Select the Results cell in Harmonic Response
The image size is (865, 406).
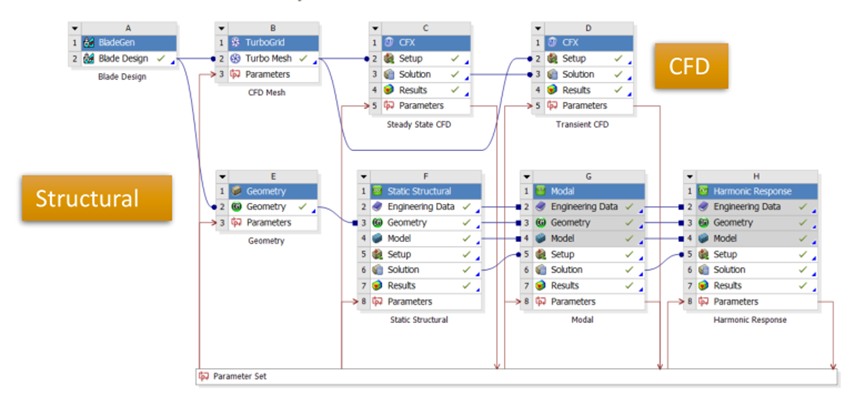pos(756,286)
